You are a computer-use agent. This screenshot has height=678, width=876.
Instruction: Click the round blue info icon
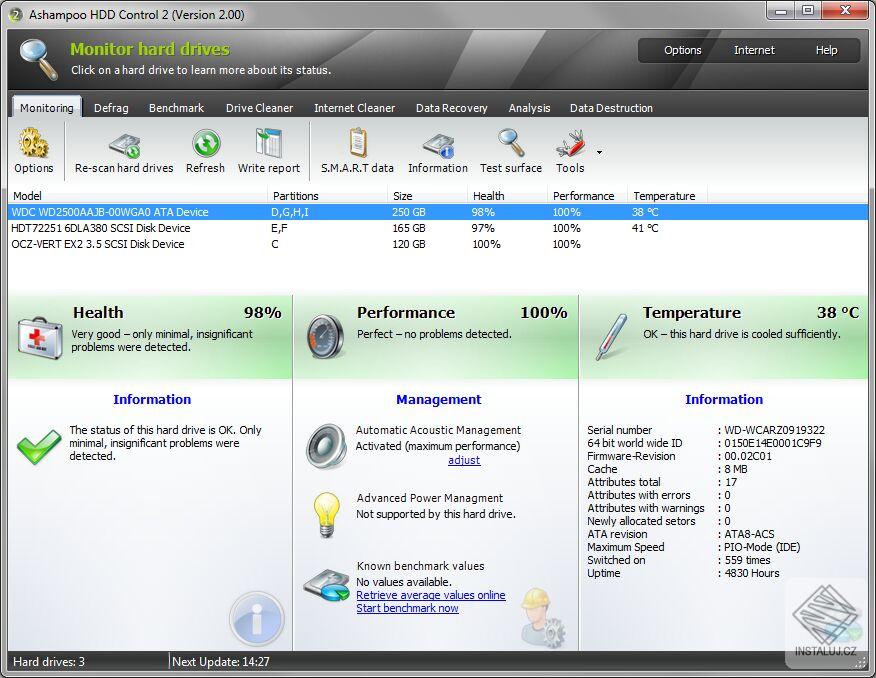pyautogui.click(x=257, y=619)
